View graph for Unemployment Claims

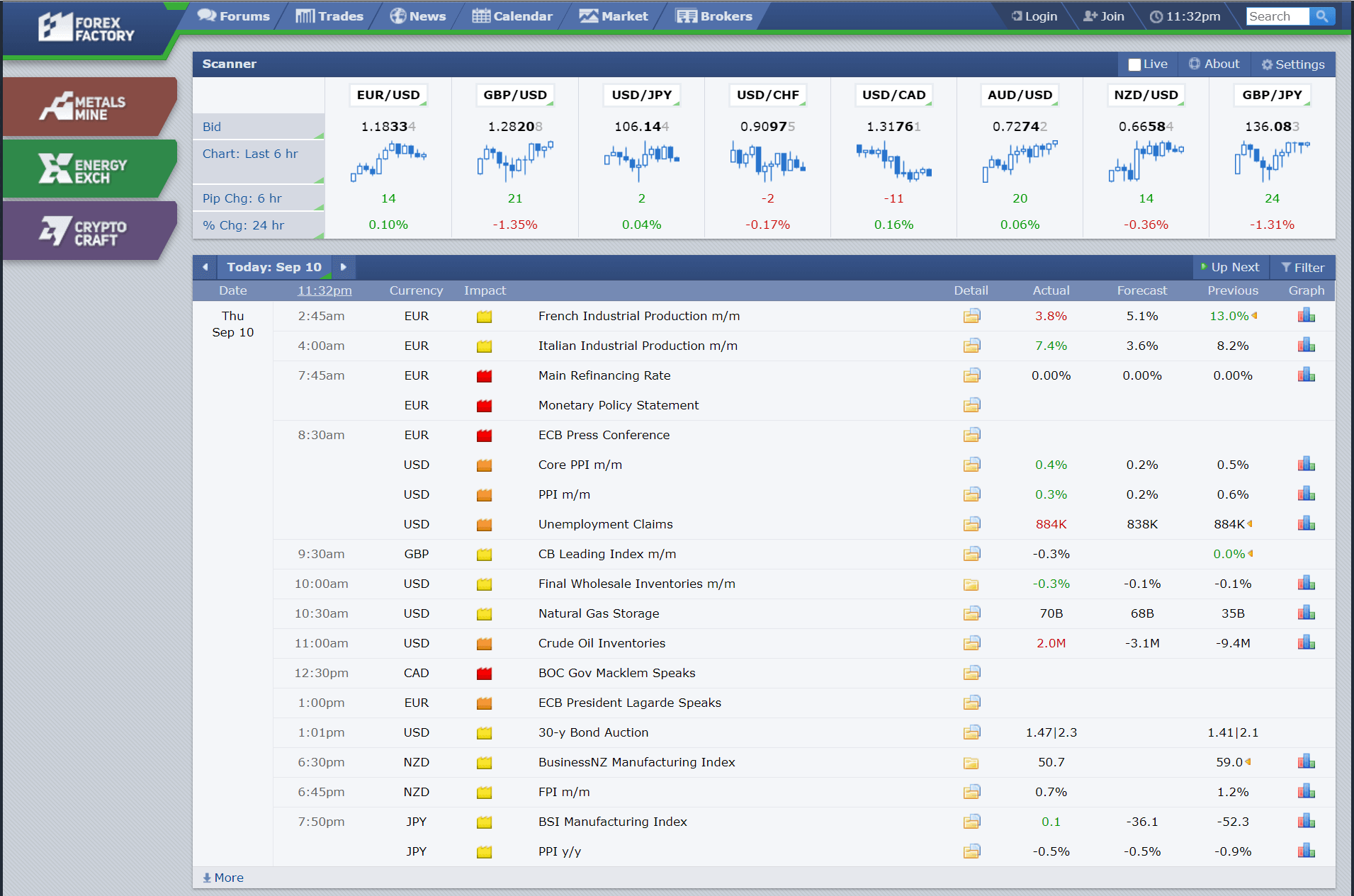click(1306, 524)
